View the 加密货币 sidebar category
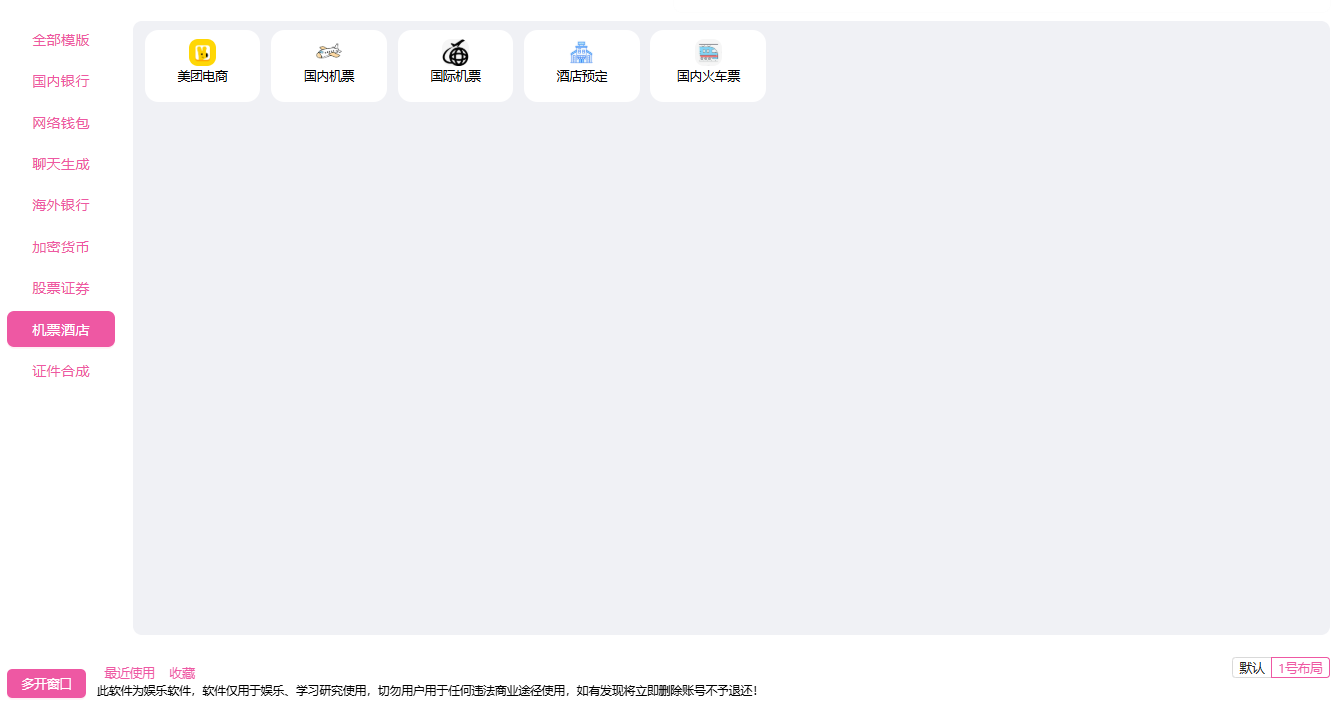This screenshot has height=703, width=1341. (x=61, y=247)
